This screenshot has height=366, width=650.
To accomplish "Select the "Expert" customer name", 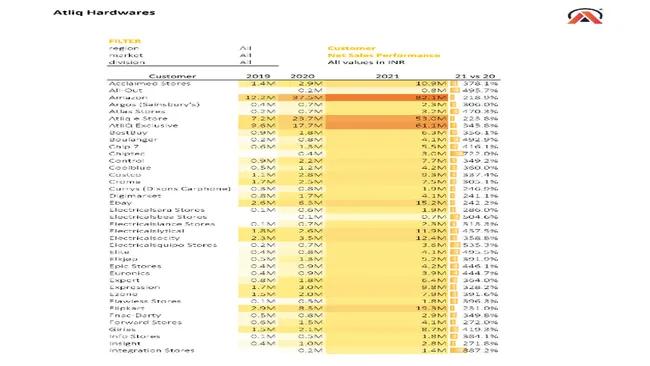I will click(x=124, y=281).
